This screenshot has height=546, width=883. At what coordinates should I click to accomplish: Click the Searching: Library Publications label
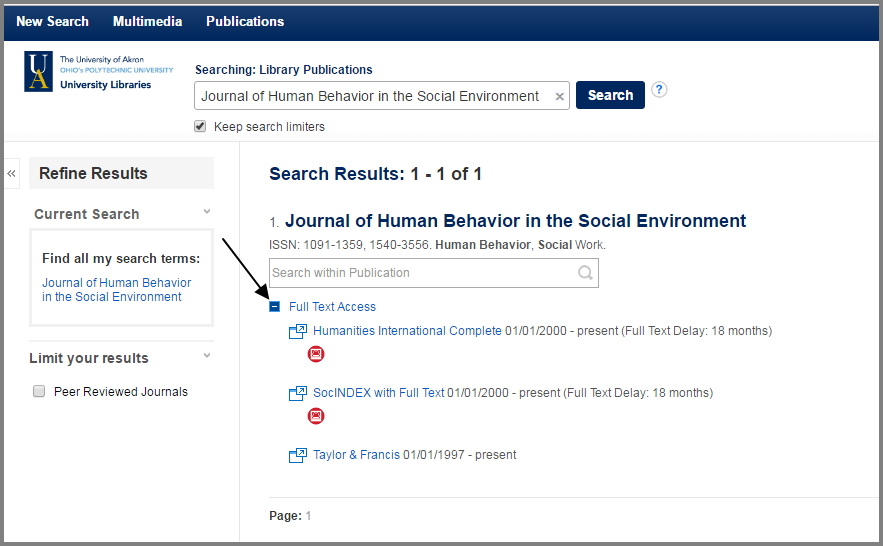coord(283,70)
